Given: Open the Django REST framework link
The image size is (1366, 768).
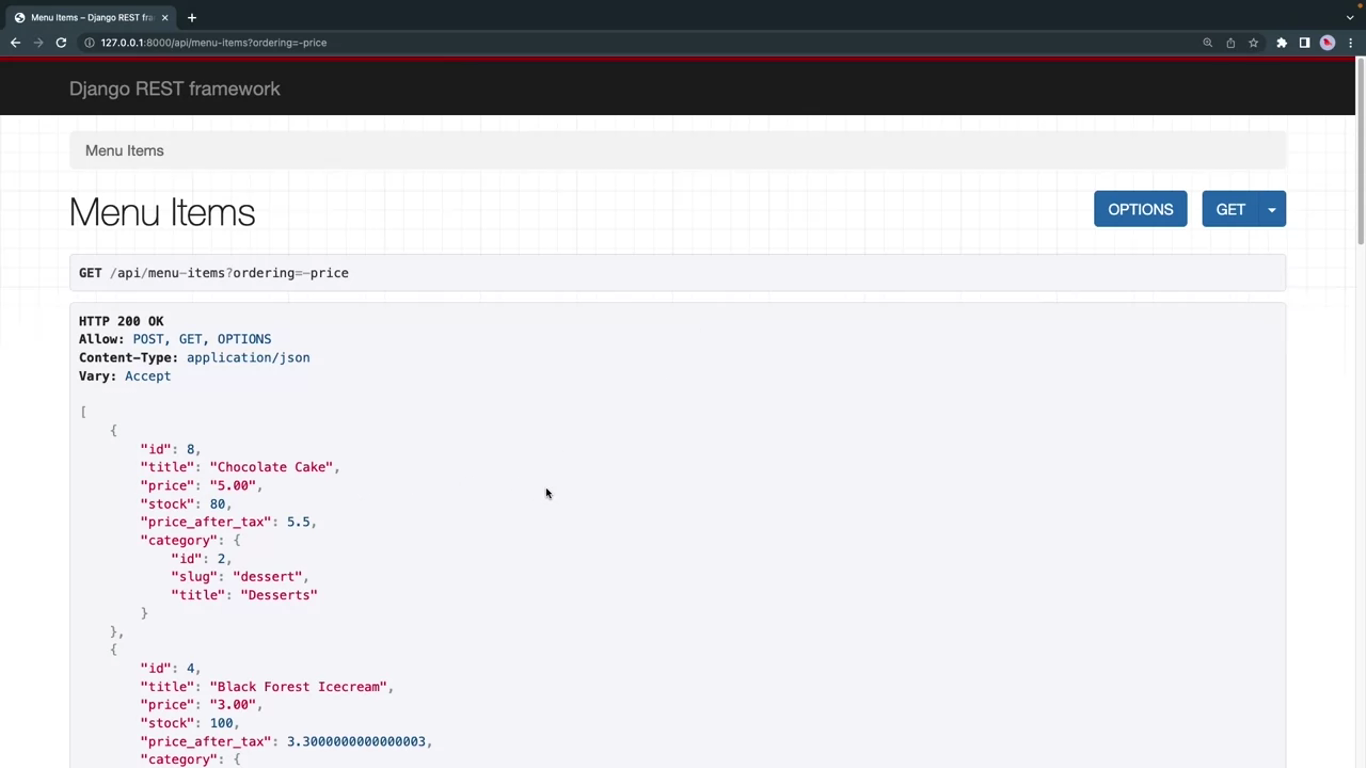Looking at the screenshot, I should pos(174,89).
